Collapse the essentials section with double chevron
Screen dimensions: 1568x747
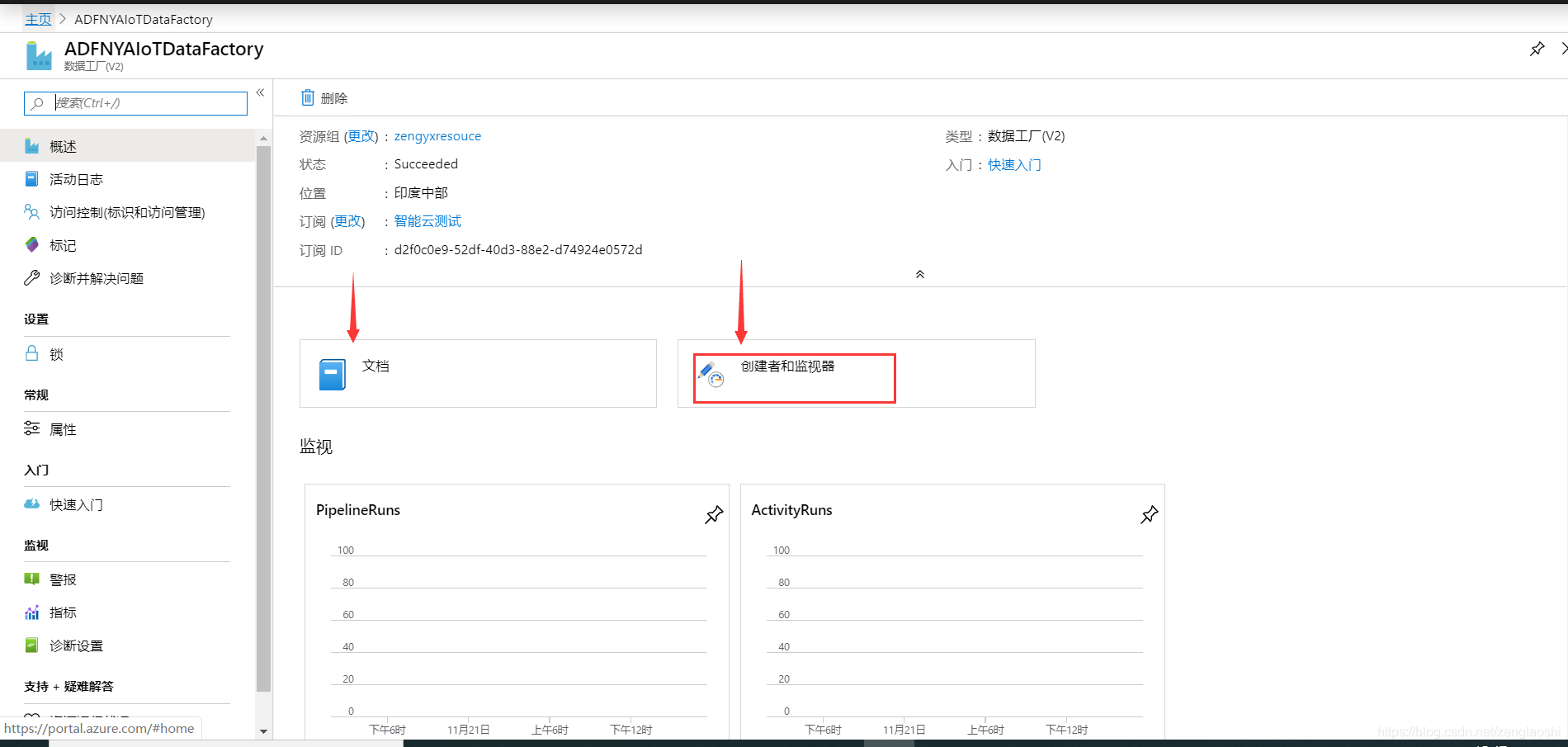pos(920,274)
